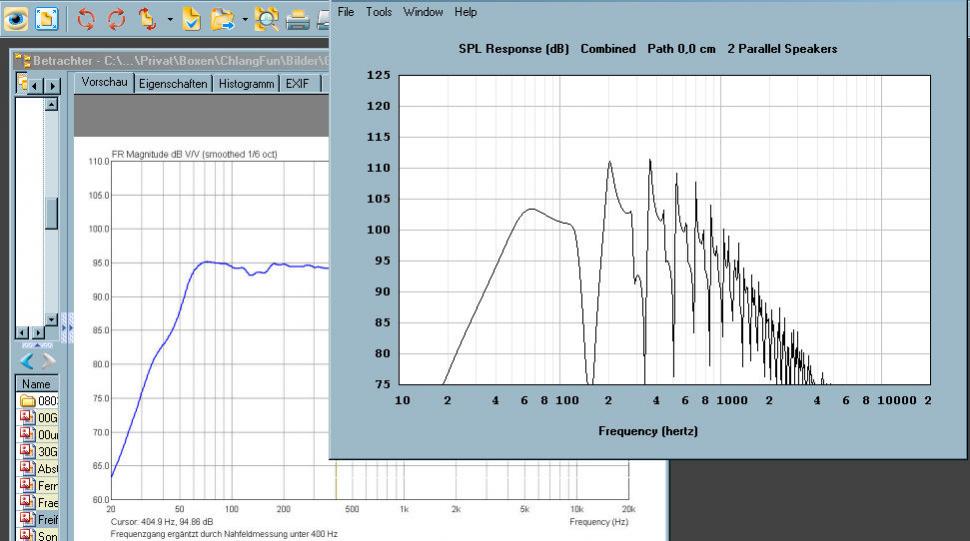Image resolution: width=970 pixels, height=541 pixels.
Task: Click Betrachter window title folder-tree icon
Action: [x=23, y=61]
